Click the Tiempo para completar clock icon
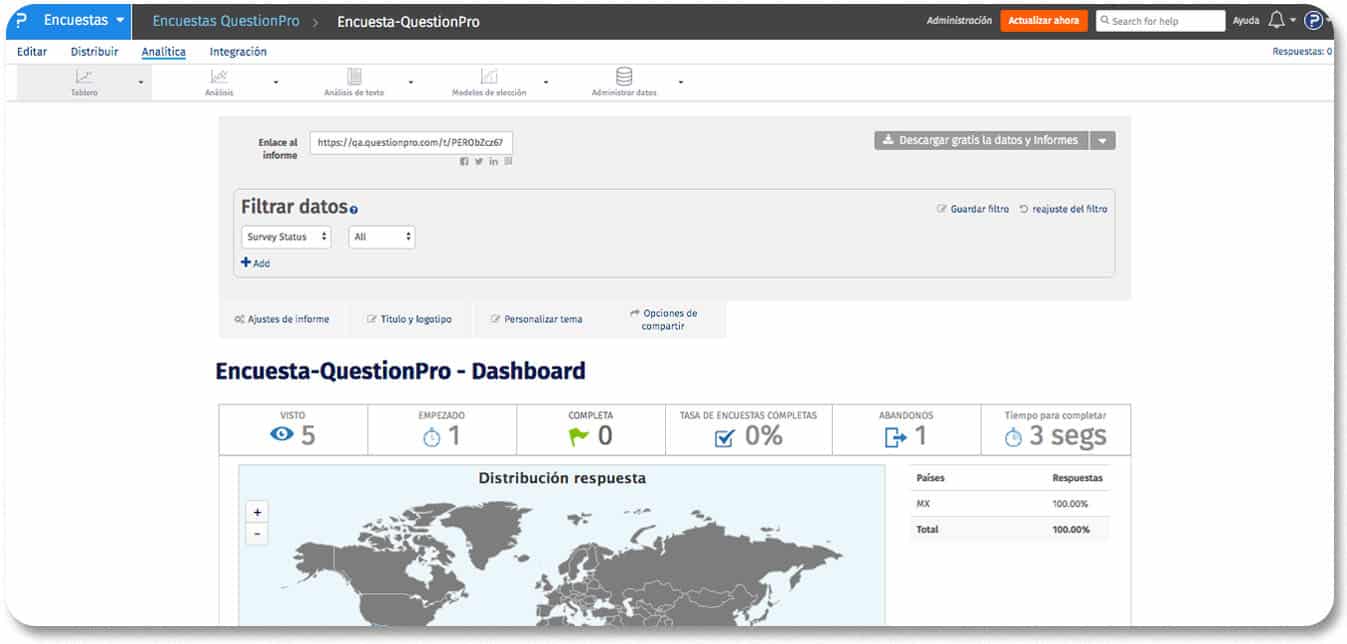 (1013, 437)
